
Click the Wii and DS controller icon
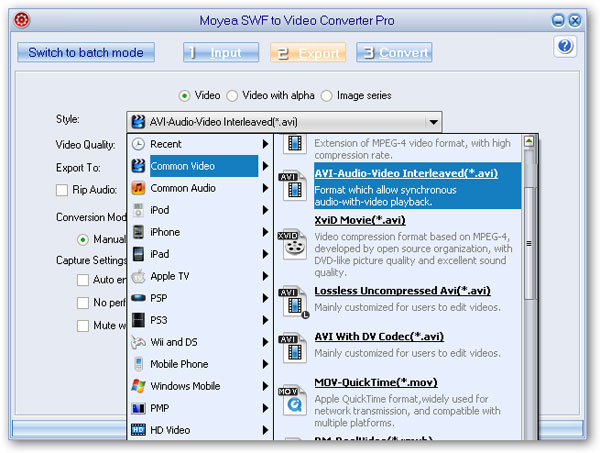[x=138, y=342]
